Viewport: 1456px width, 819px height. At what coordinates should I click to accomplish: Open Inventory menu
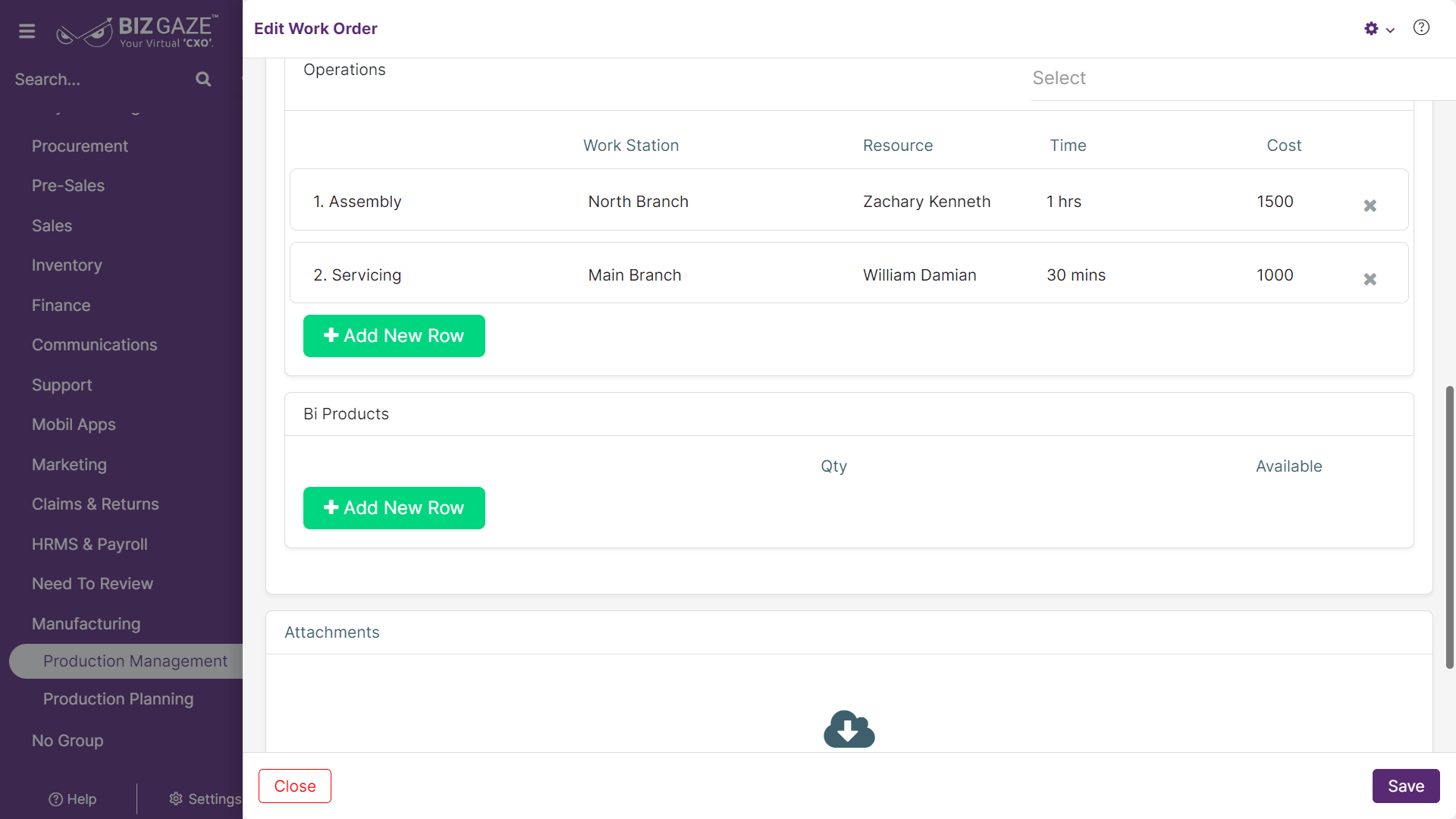coord(67,265)
